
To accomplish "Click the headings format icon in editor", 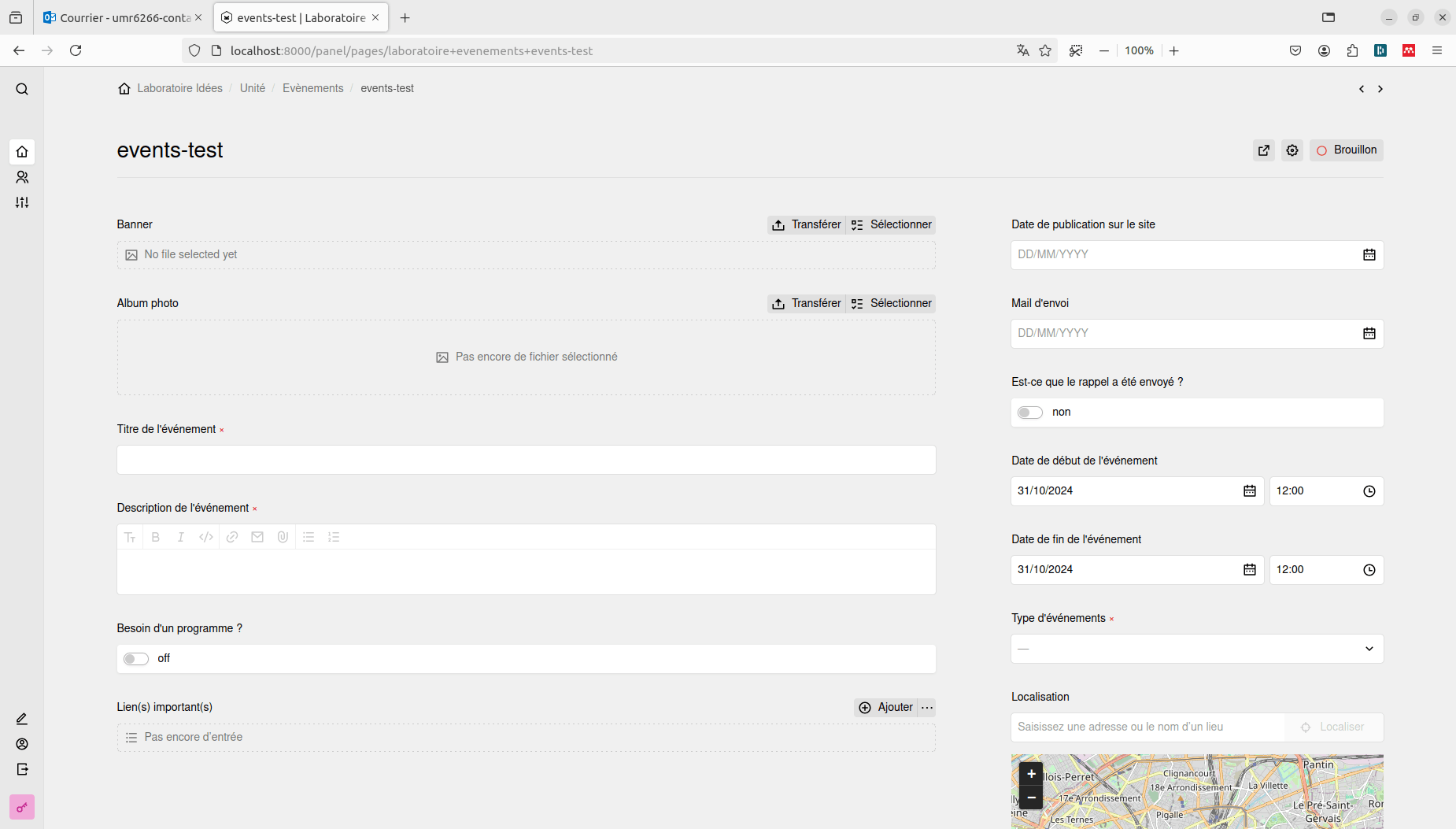I will coord(131,537).
